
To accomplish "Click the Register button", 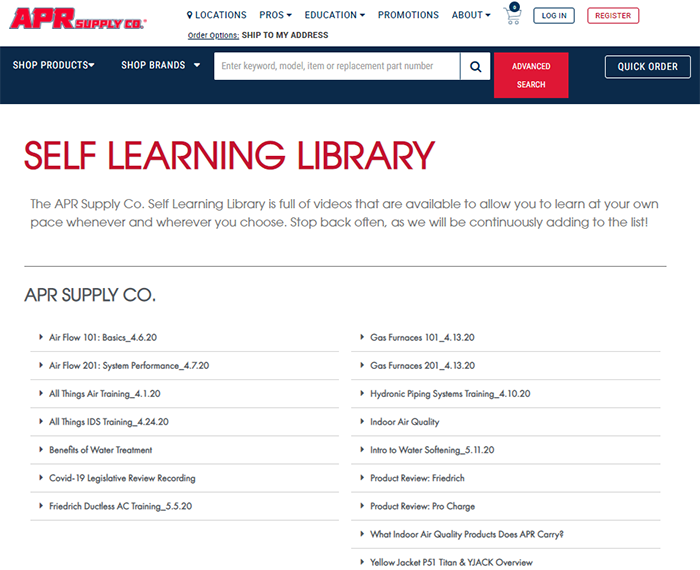I will (613, 16).
